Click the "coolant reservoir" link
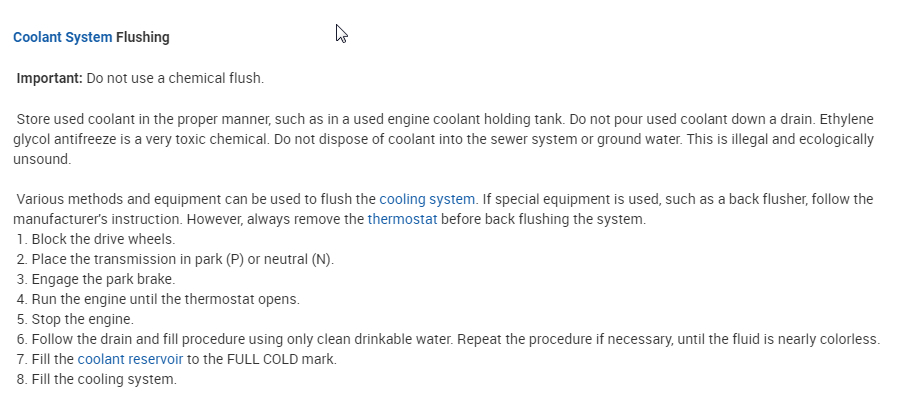902x409 pixels. 129,358
